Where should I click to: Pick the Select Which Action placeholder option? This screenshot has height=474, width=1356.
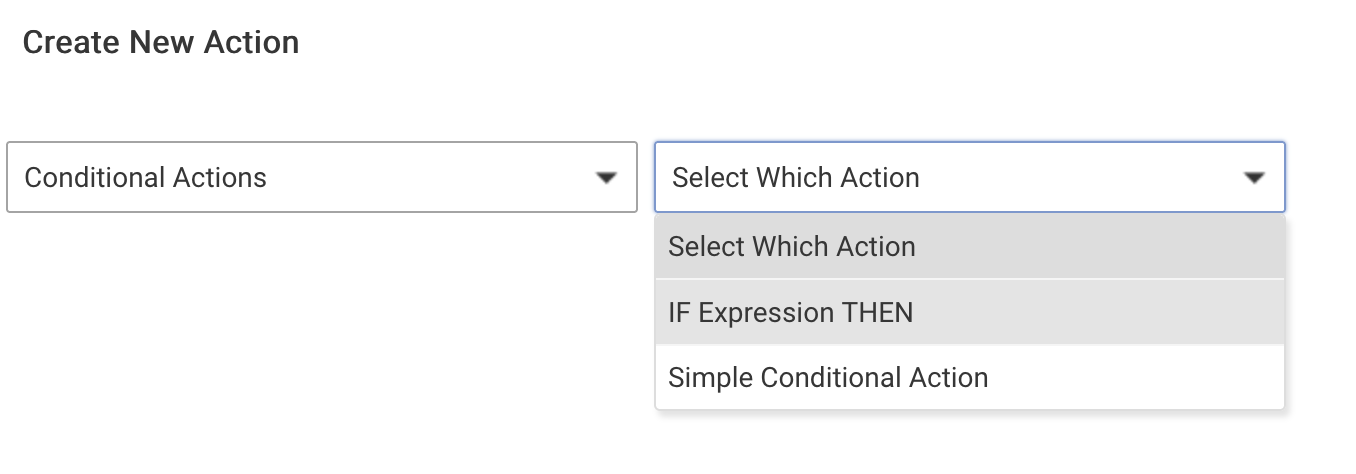tap(791, 247)
